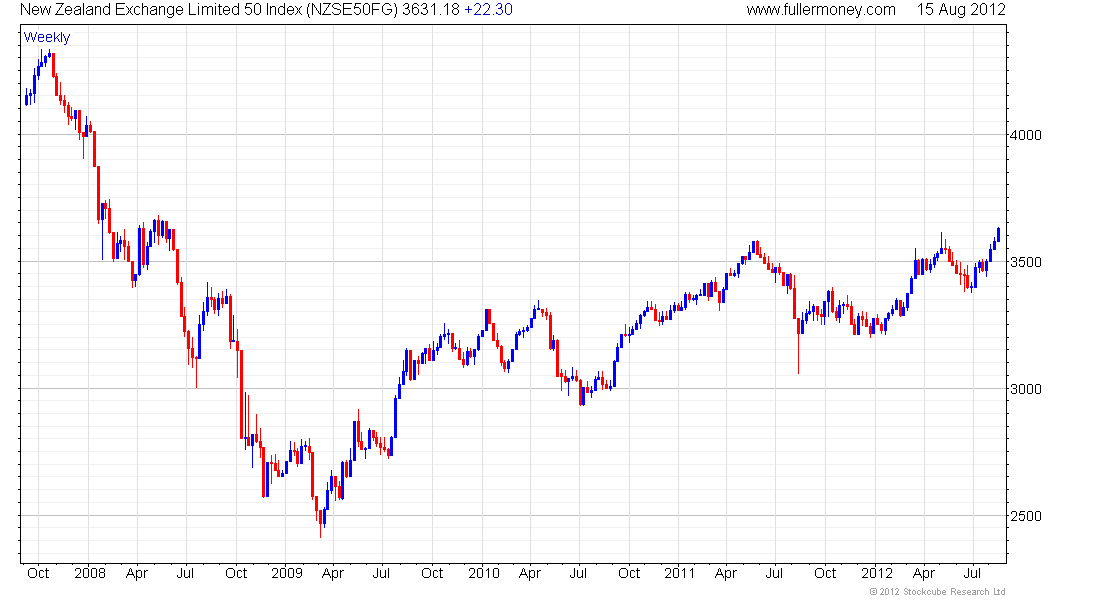The image size is (1100, 600).
Task: Click the latest blue candlestick at the far right
Action: (x=998, y=234)
